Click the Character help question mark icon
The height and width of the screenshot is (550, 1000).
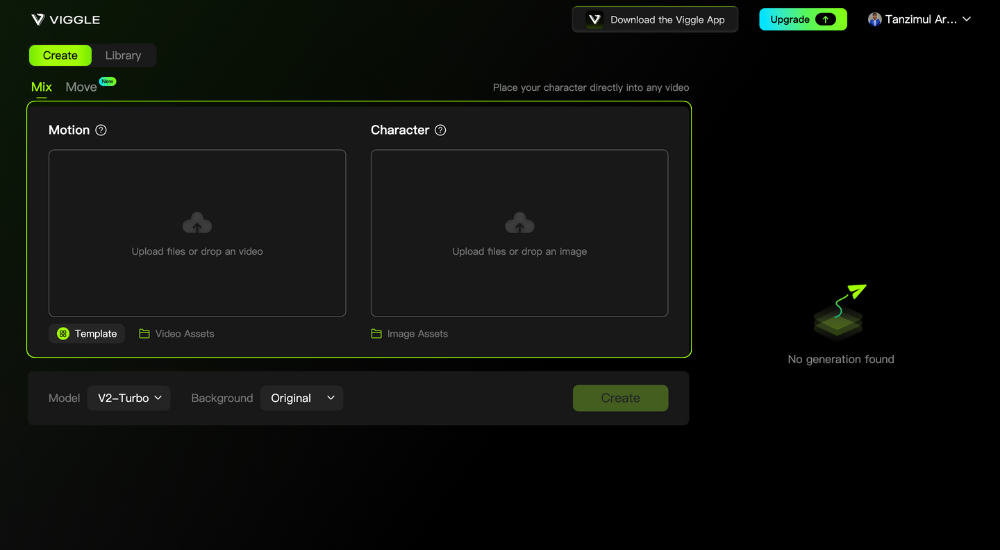point(441,130)
